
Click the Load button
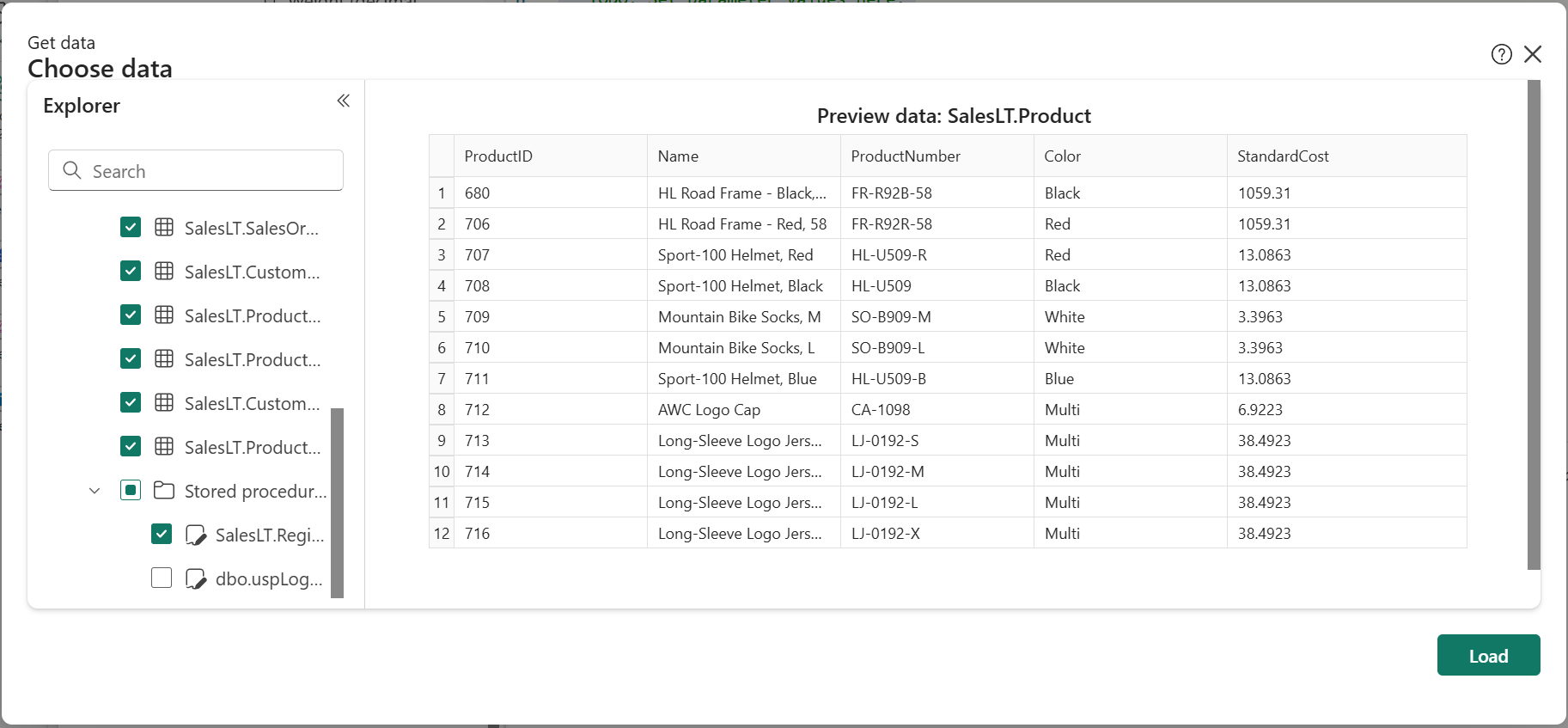coord(1488,656)
